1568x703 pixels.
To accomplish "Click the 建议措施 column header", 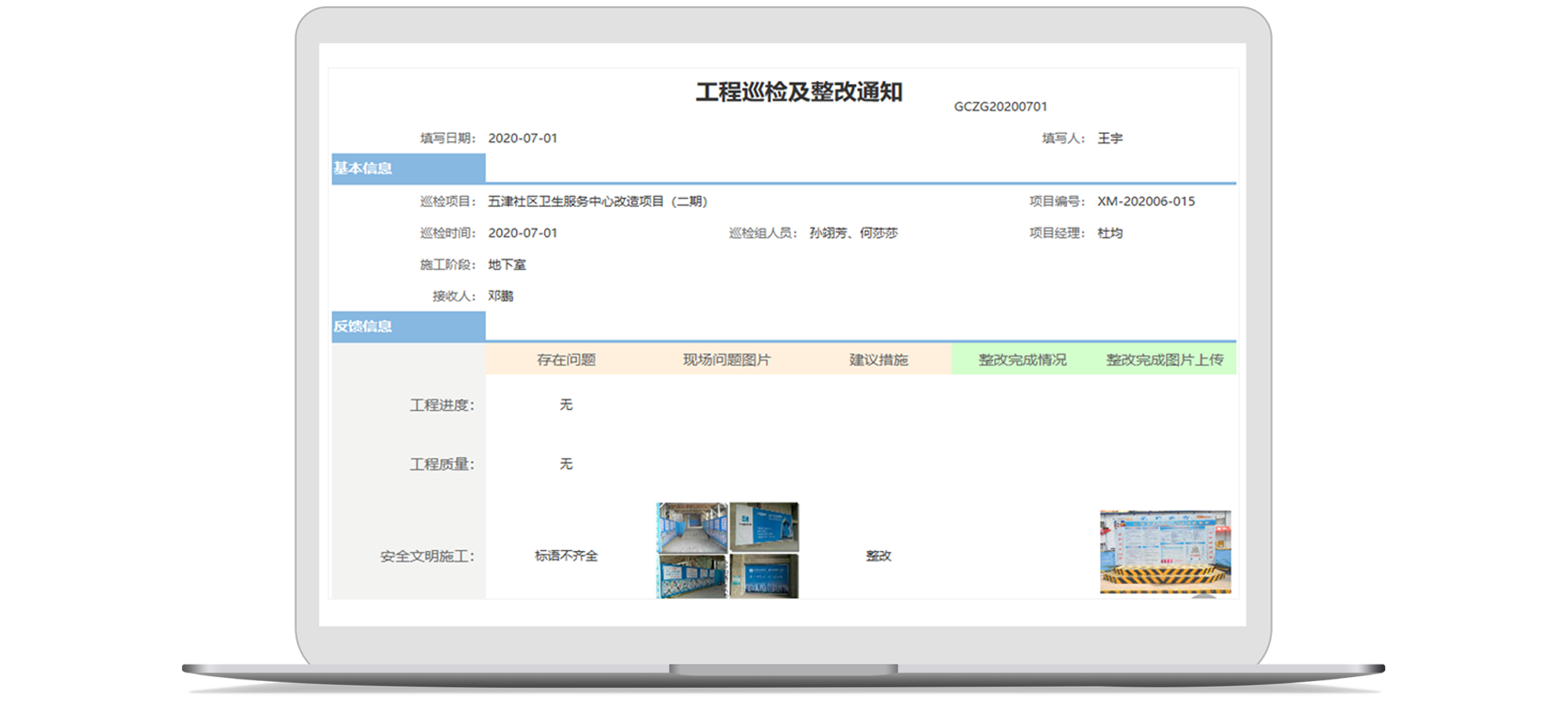I will 878,360.
